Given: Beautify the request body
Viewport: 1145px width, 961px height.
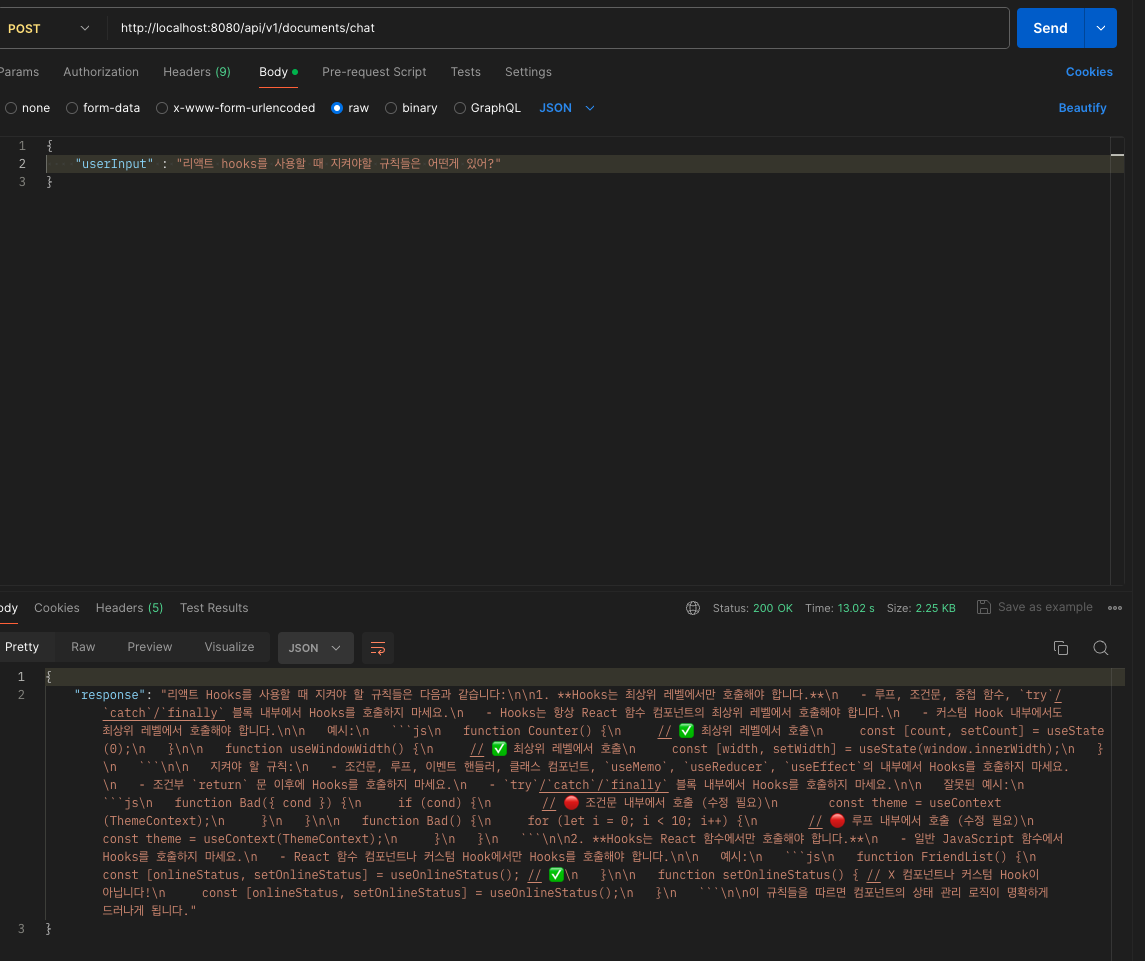Looking at the screenshot, I should pyautogui.click(x=1082, y=108).
